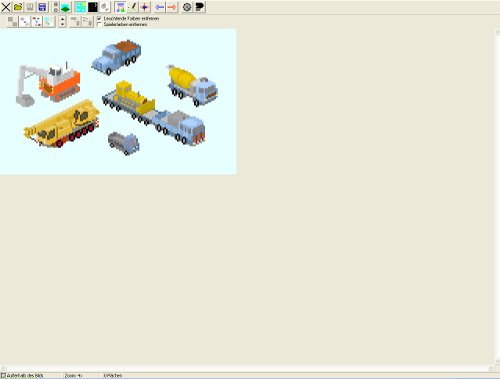The height and width of the screenshot is (379, 500).
Task: Click the 'Zoom' field in status bar
Action: [82, 376]
